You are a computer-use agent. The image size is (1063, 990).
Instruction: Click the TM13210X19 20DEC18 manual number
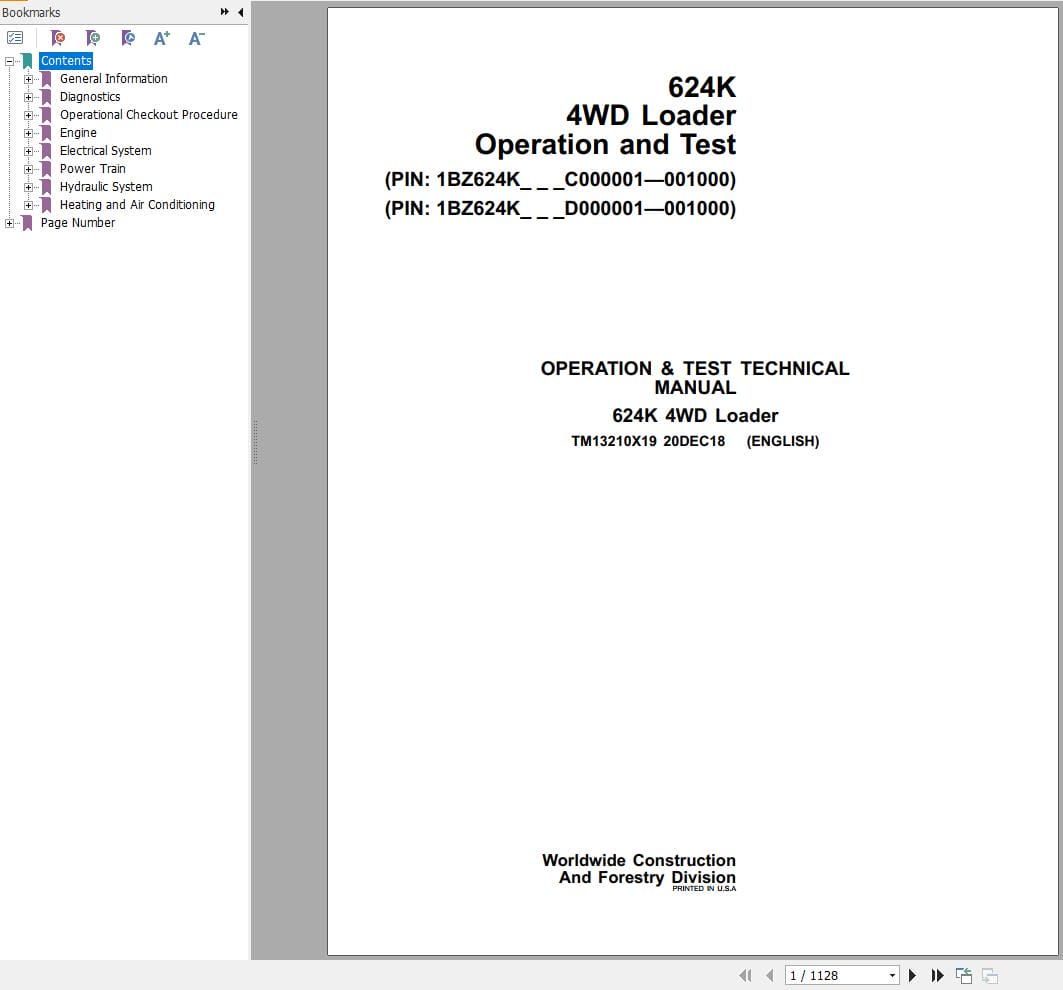tap(648, 441)
